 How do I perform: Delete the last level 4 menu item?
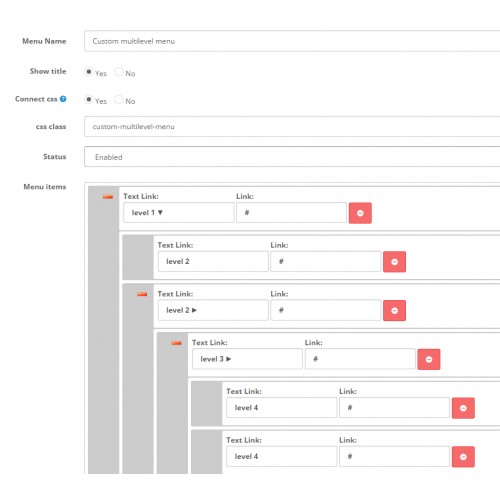point(463,457)
